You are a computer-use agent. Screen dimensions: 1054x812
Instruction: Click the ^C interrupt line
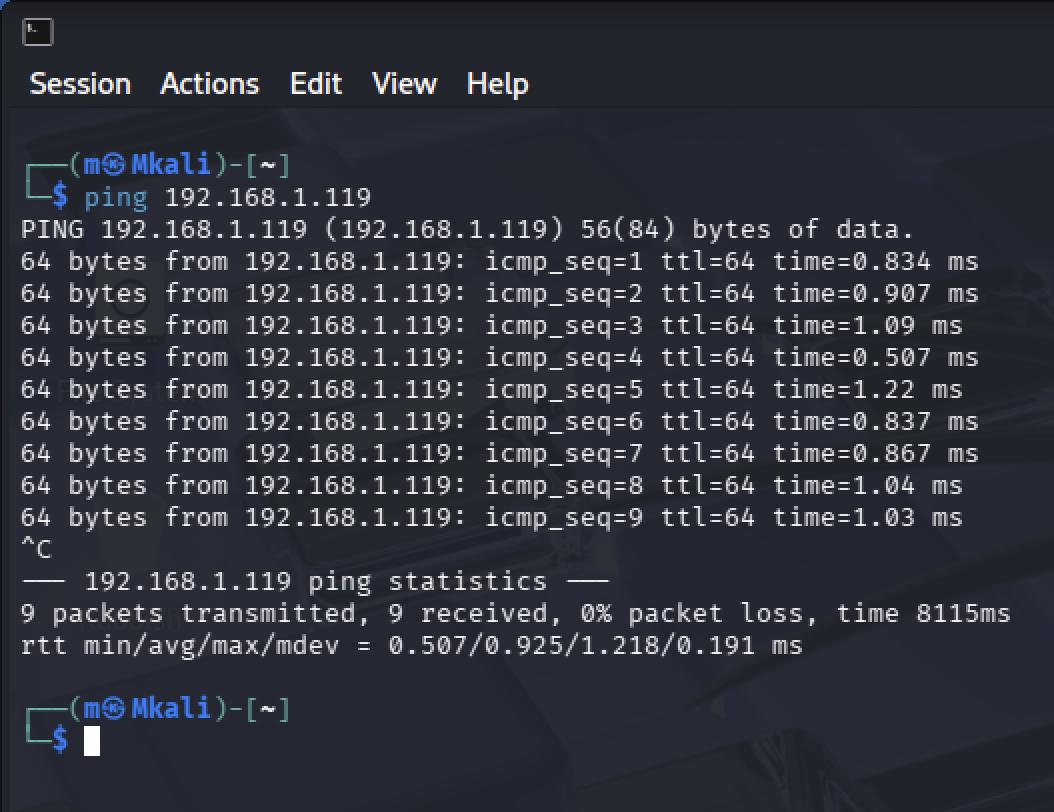(36, 549)
